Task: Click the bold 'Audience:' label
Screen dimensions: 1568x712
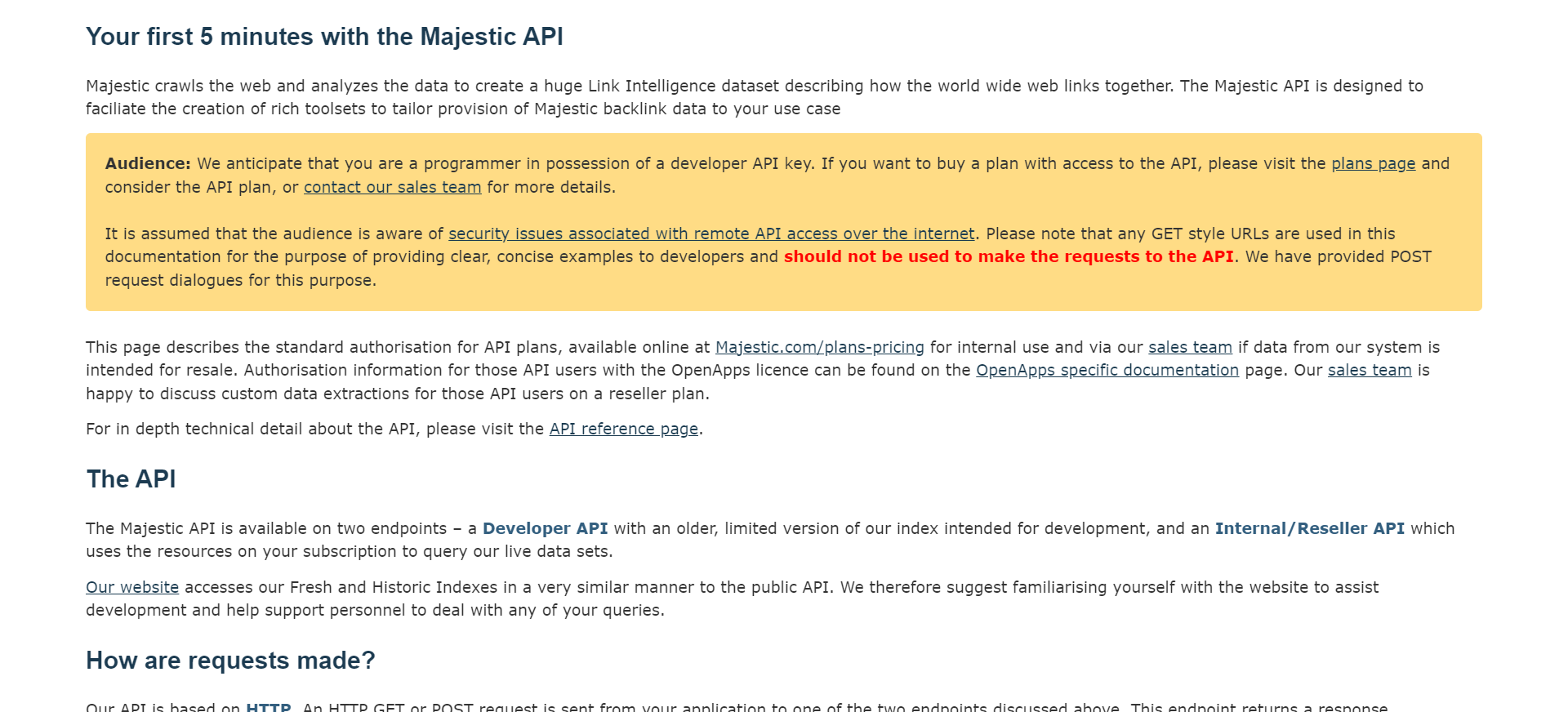Action: pyautogui.click(x=148, y=163)
